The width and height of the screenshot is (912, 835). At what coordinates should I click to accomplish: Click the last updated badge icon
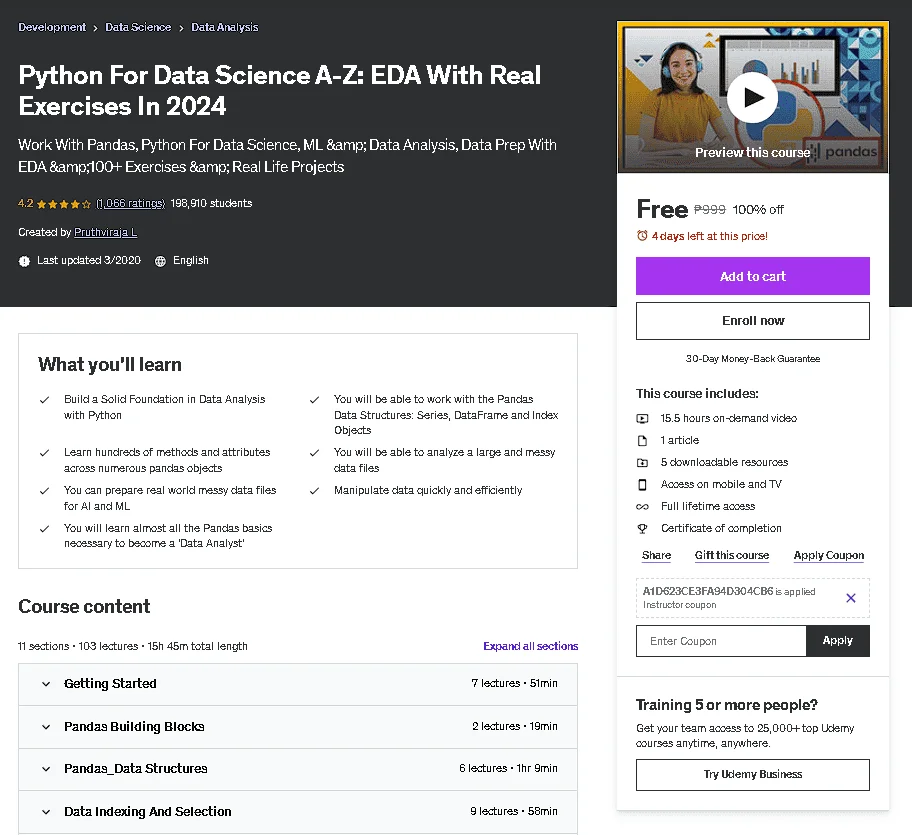coord(24,261)
